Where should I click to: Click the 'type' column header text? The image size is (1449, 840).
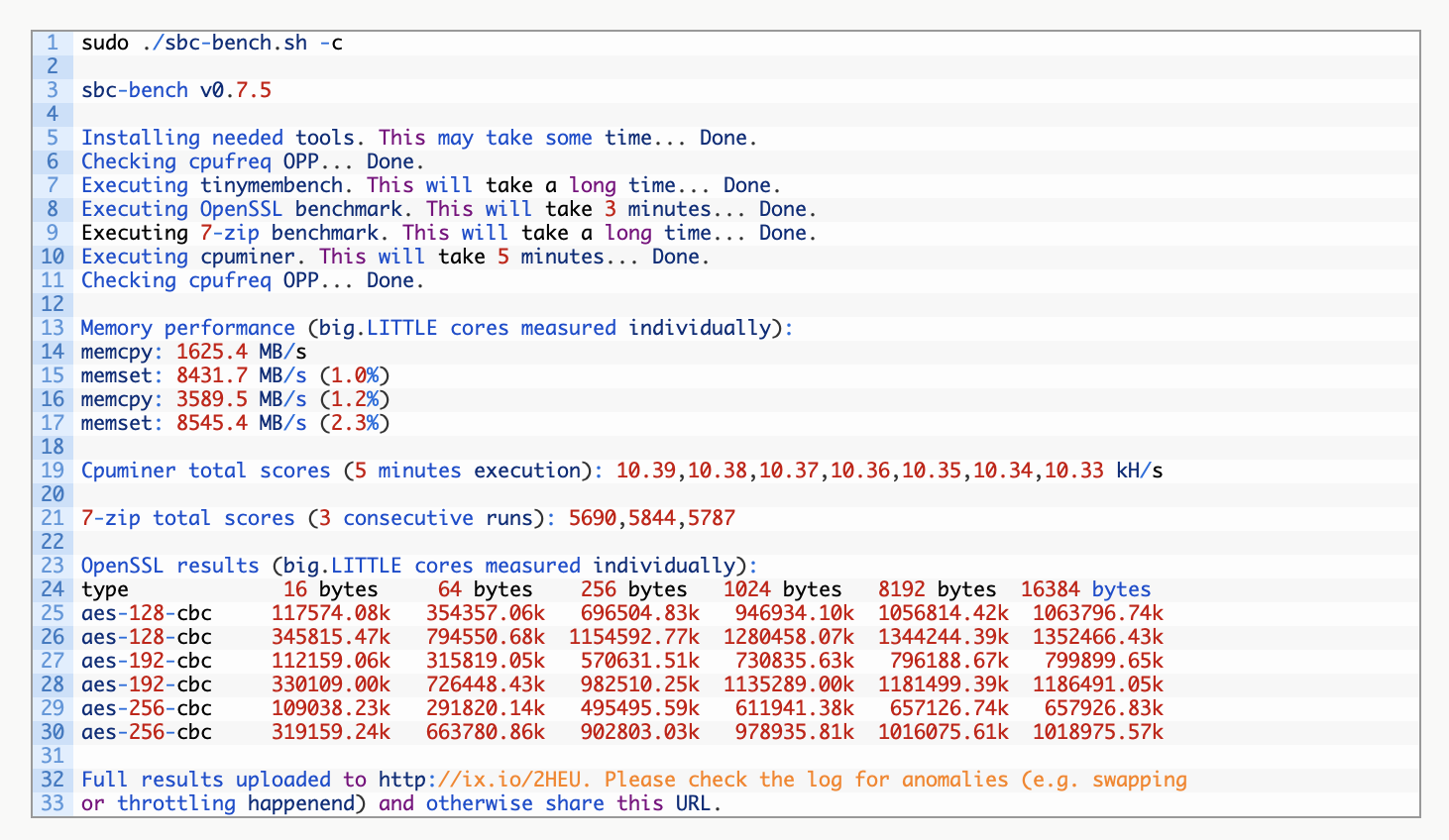point(105,589)
